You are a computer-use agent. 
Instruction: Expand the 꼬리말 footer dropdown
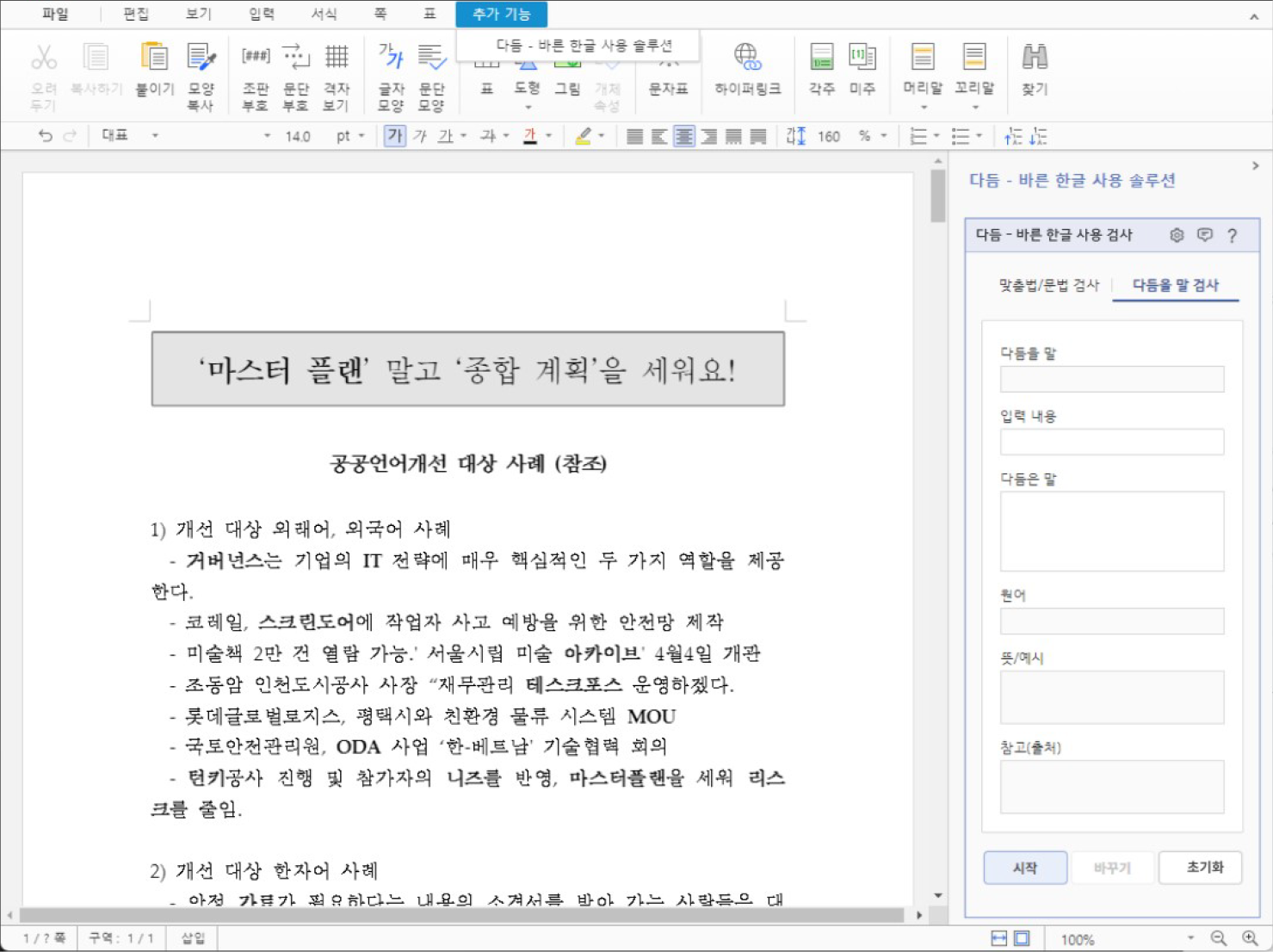tap(975, 108)
